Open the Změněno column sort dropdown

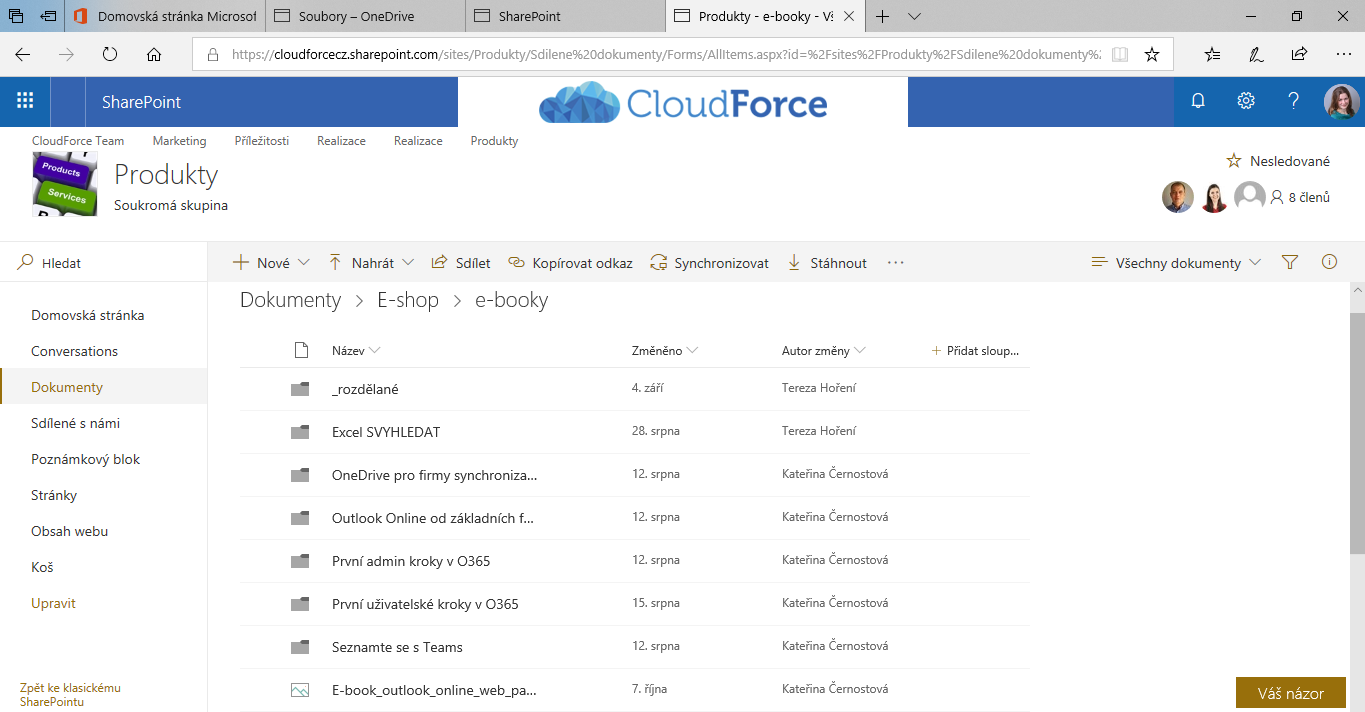click(664, 351)
